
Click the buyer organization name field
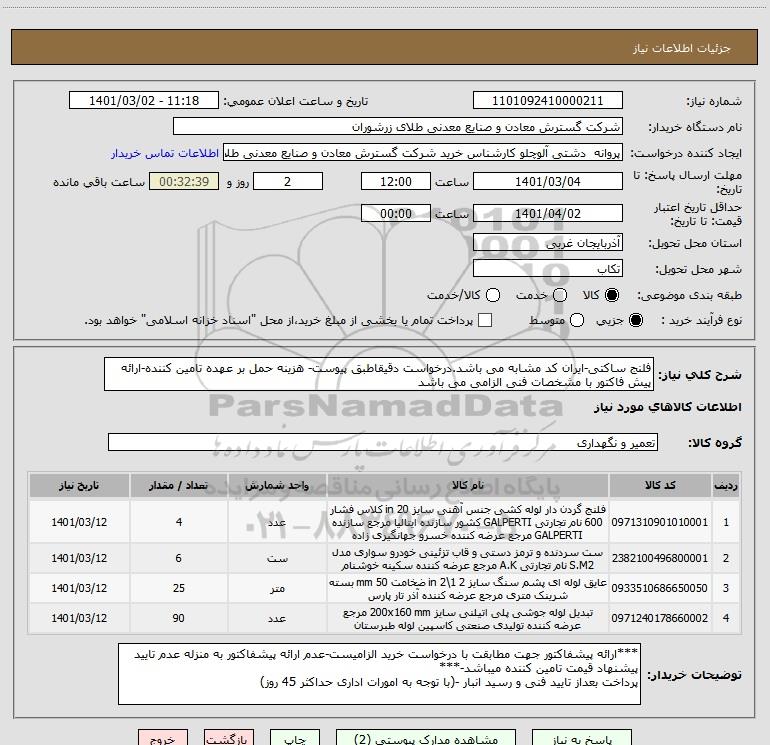click(398, 127)
